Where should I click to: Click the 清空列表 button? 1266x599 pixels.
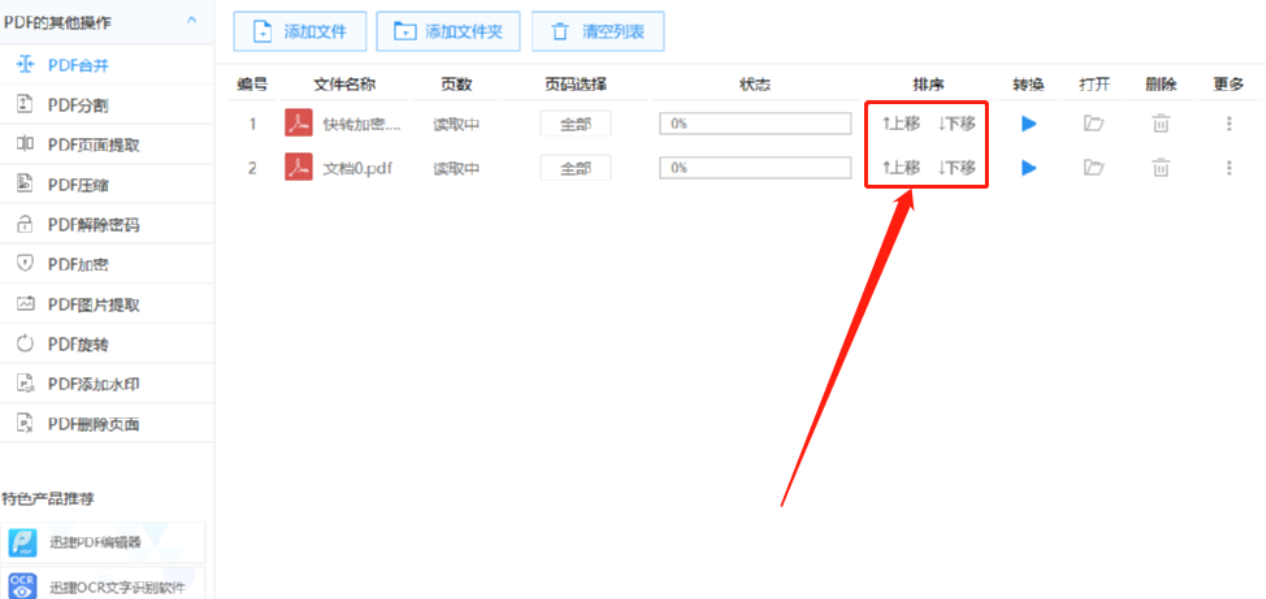pyautogui.click(x=598, y=32)
